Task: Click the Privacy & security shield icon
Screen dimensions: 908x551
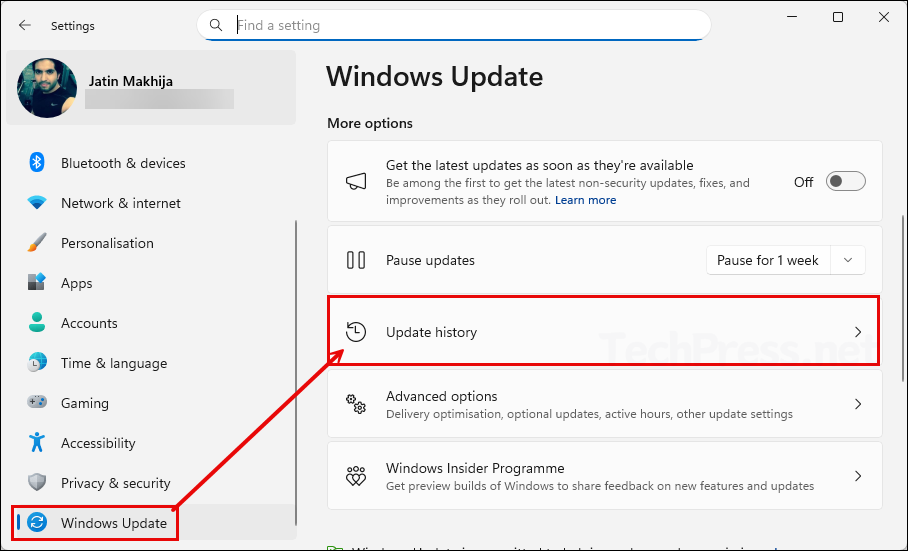Action: [x=37, y=483]
